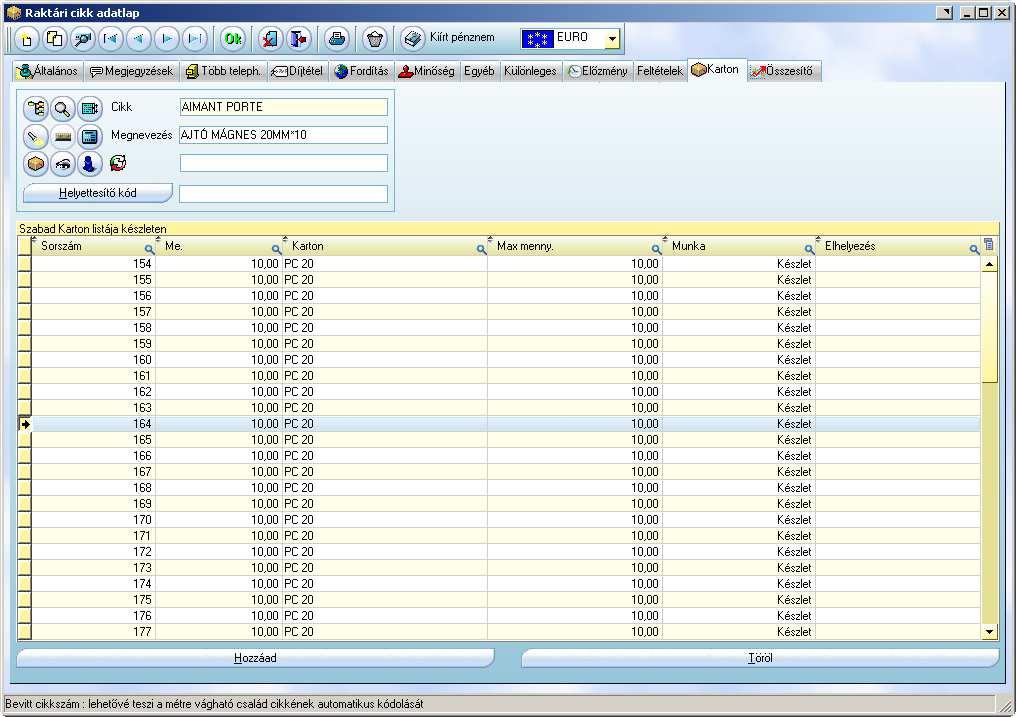Click the duplicate record toolbar icon
Screen dimensions: 1016x717
[x=54, y=40]
